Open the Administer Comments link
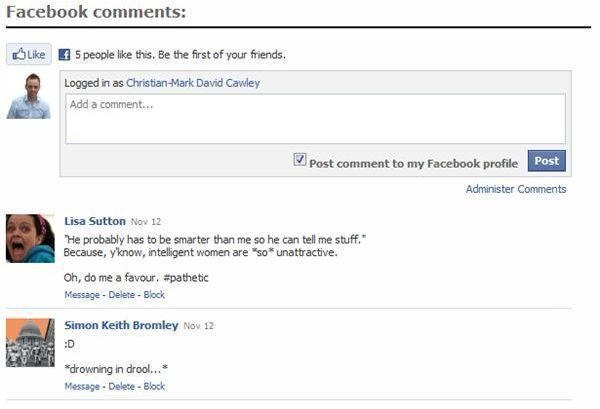Image resolution: width=600 pixels, height=409 pixels. [516, 189]
